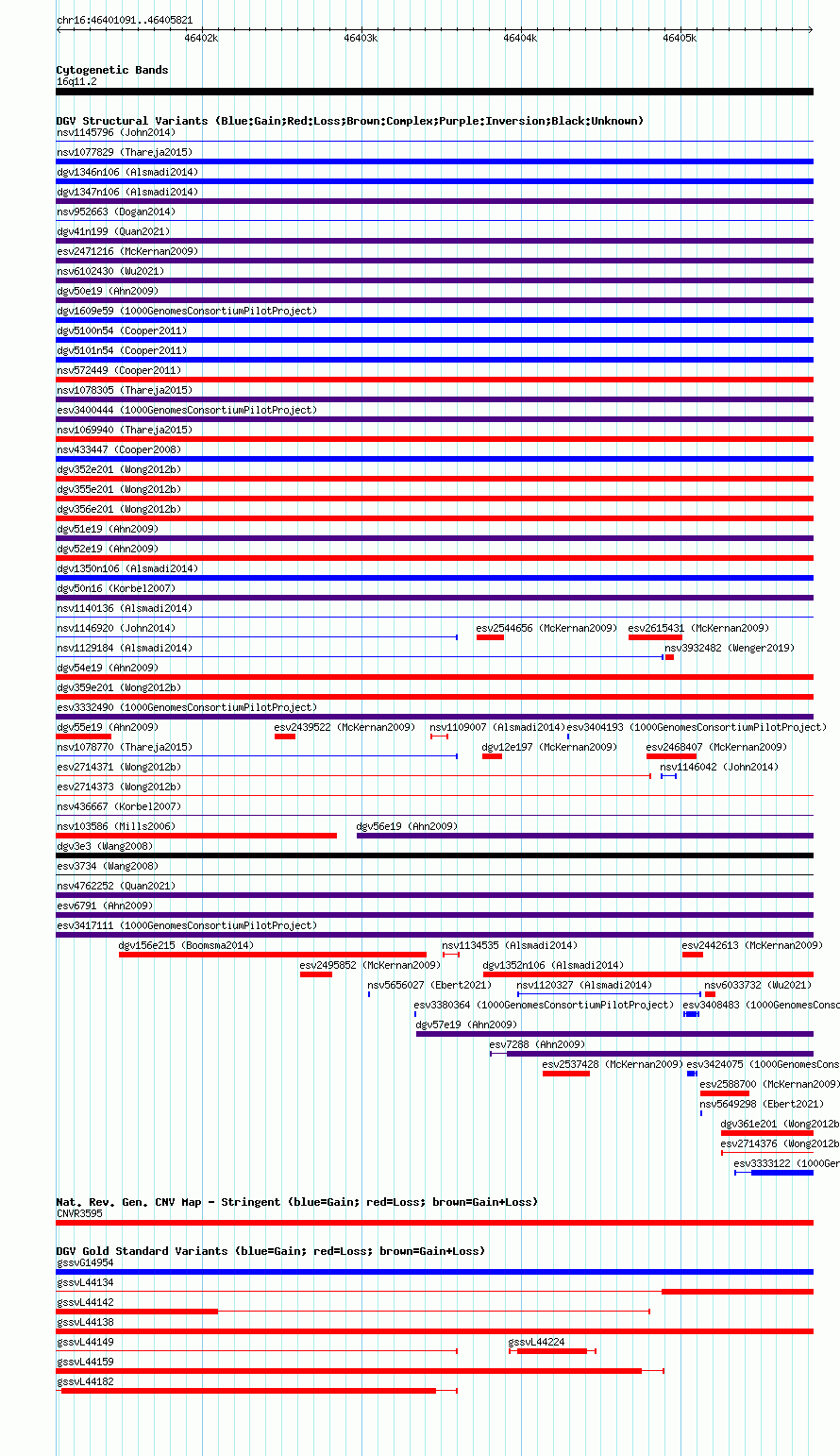Click the nsv1146042 (John2014) label
Screen dimensions: 840x1456
720,767
